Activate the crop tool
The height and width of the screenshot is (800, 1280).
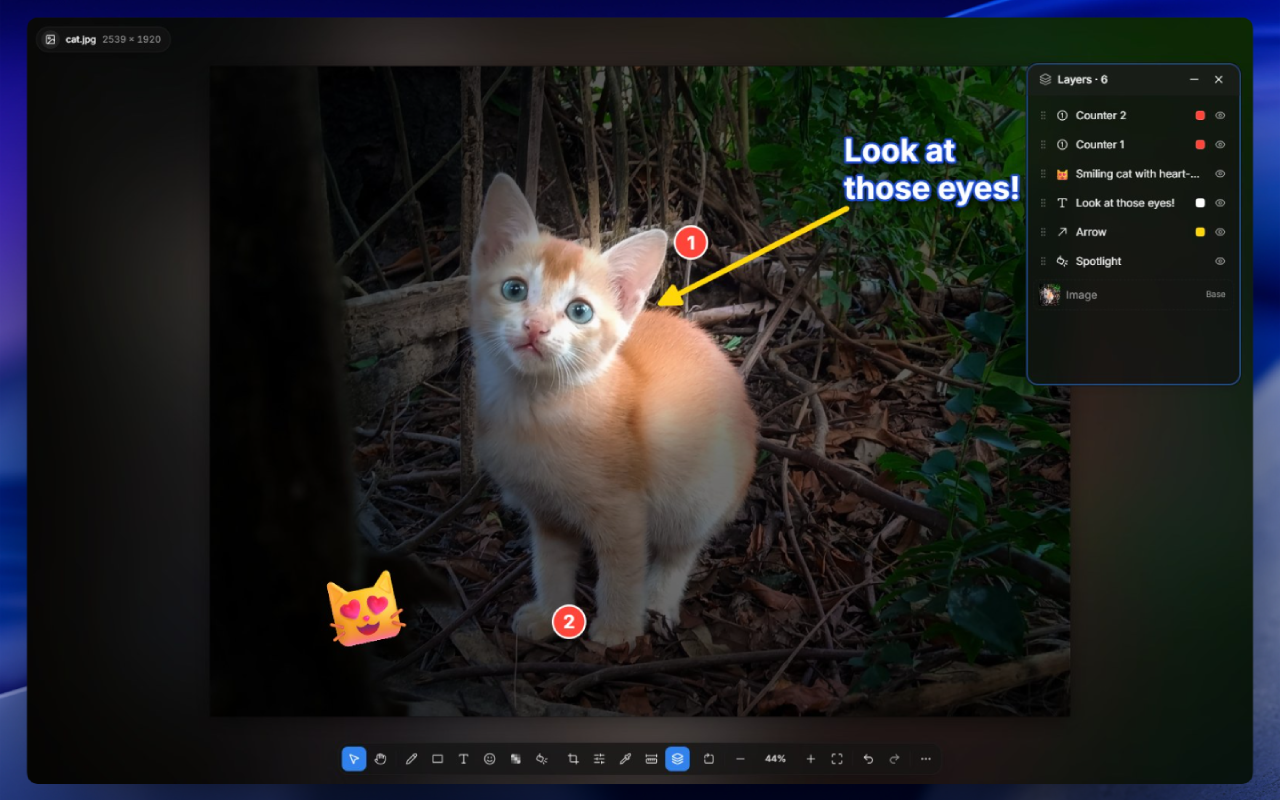(573, 759)
